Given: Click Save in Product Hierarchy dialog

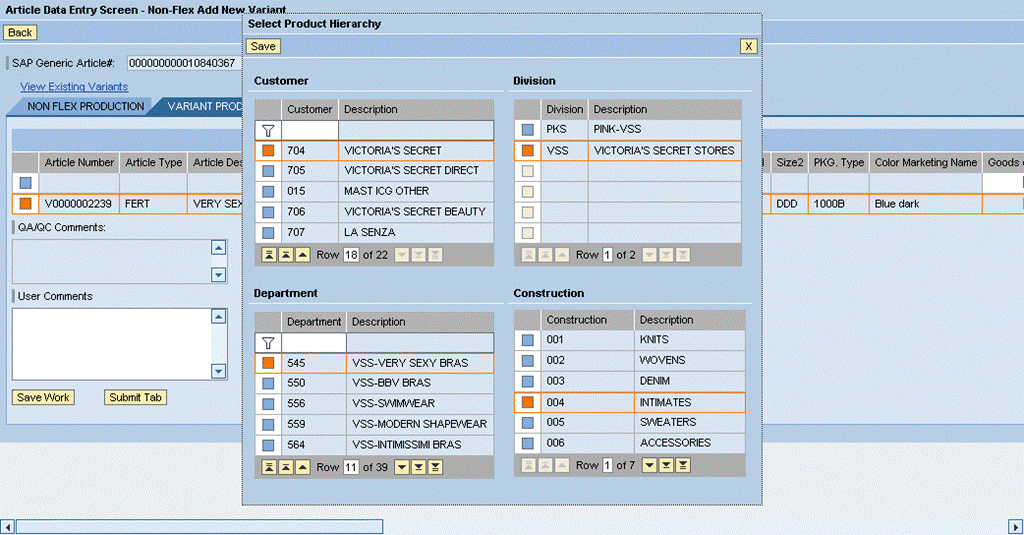Looking at the screenshot, I should click(263, 46).
